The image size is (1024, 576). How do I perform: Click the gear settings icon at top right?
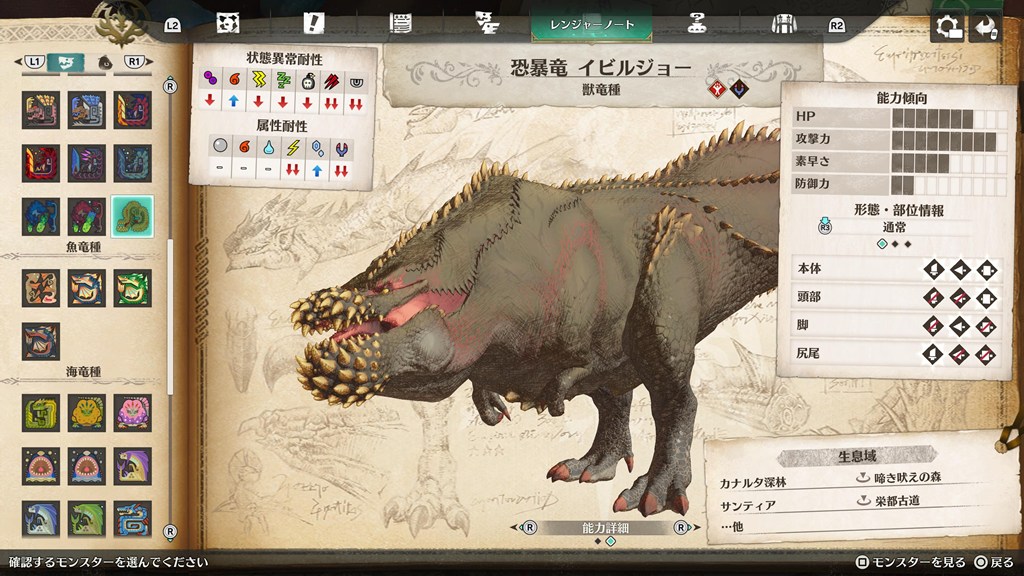[947, 27]
